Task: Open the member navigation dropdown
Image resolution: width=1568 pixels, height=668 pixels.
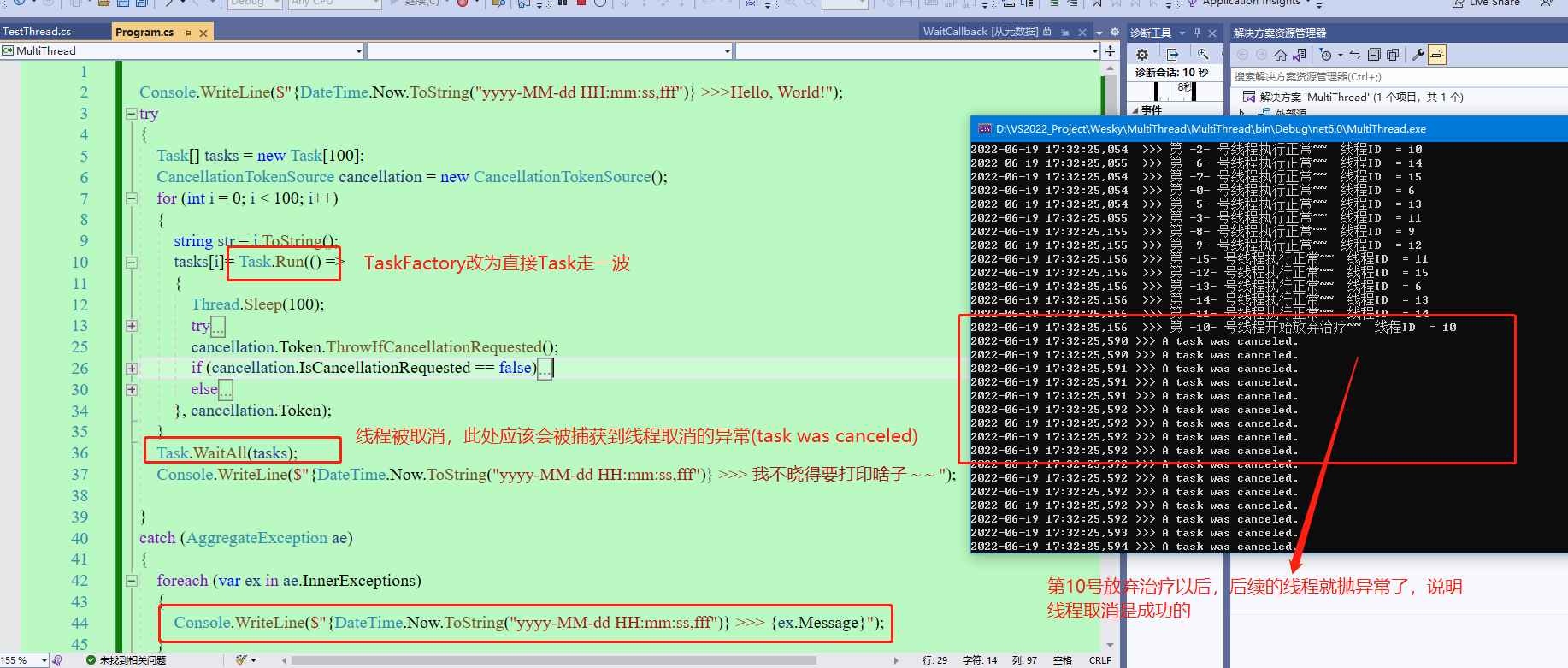Action: (x=918, y=51)
